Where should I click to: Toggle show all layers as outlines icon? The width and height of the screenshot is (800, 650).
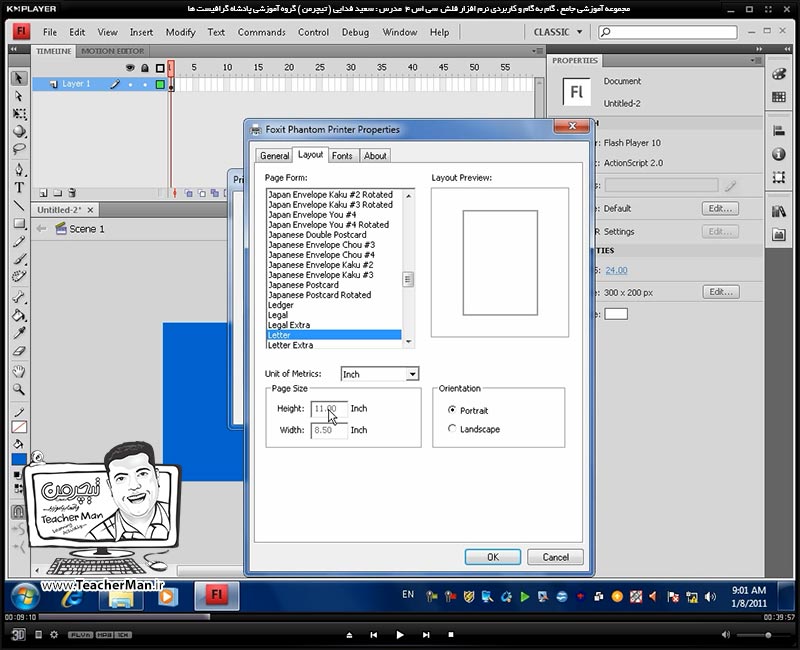[160, 68]
